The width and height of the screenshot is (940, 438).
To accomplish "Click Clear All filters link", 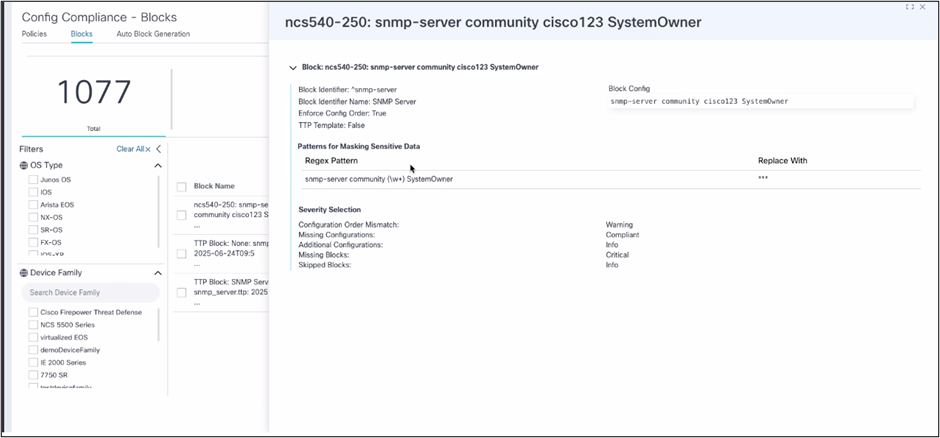I will [133, 149].
